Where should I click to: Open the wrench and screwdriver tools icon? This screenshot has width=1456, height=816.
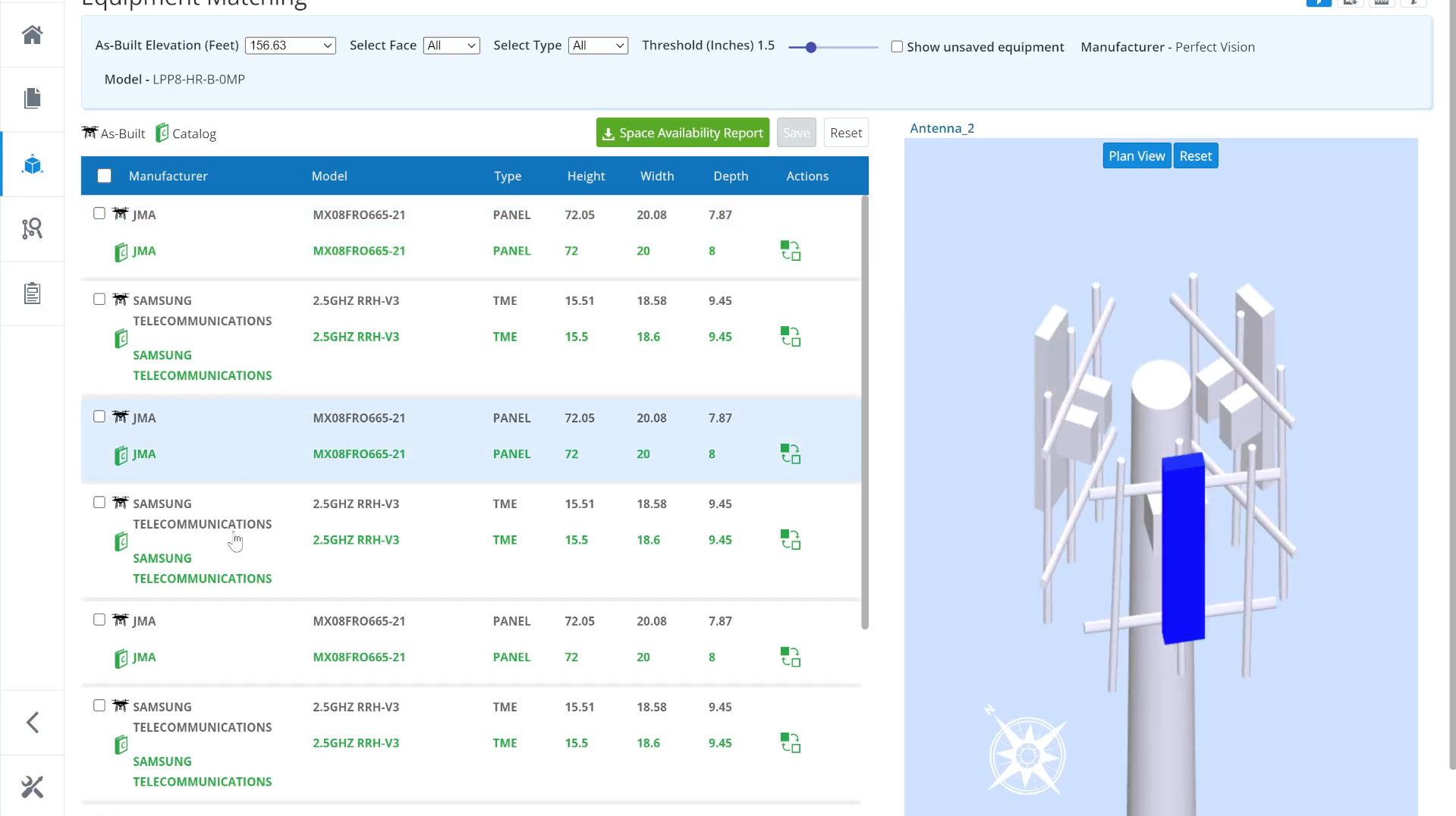[32, 787]
